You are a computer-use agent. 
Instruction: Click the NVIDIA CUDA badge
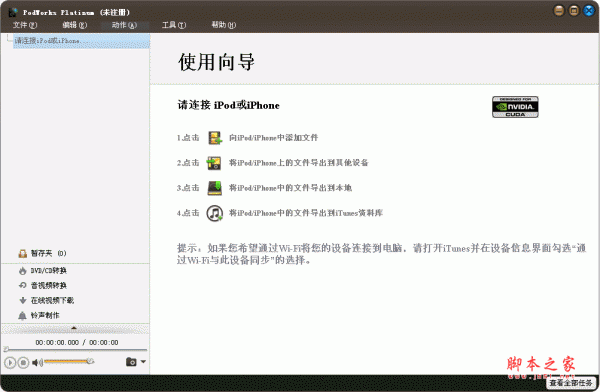click(x=515, y=107)
